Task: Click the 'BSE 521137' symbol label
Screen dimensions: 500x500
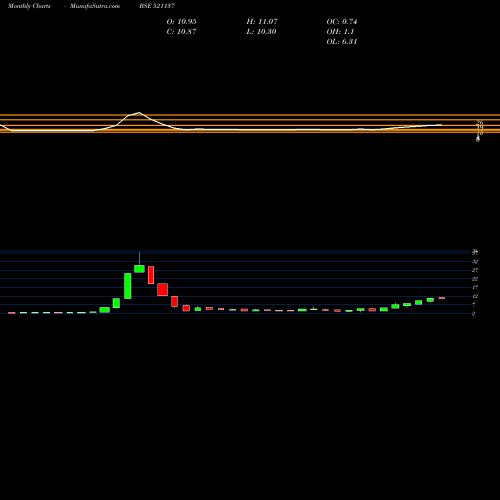Action: (x=157, y=6)
